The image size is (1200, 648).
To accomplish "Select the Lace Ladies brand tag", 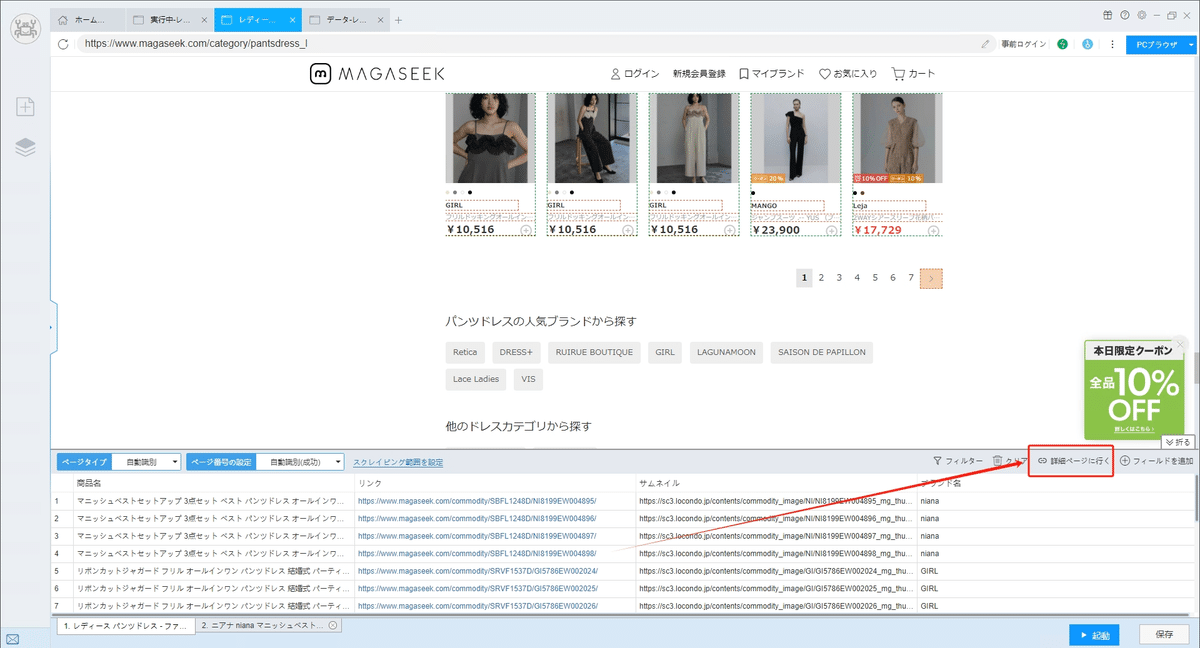I will (476, 379).
